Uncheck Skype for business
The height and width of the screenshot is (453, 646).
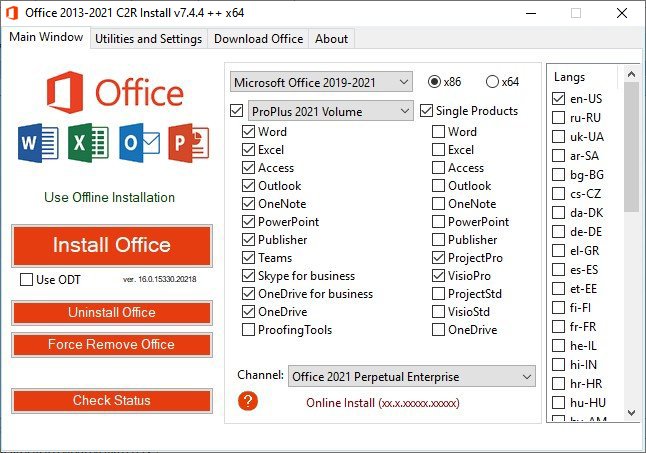point(248,276)
